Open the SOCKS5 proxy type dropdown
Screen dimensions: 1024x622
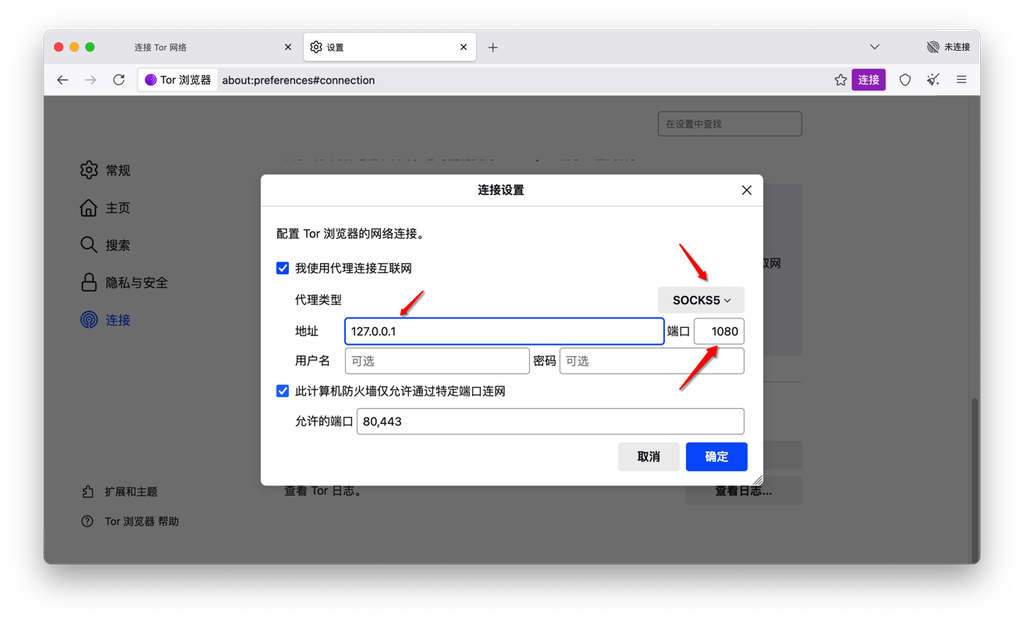pyautogui.click(x=701, y=300)
